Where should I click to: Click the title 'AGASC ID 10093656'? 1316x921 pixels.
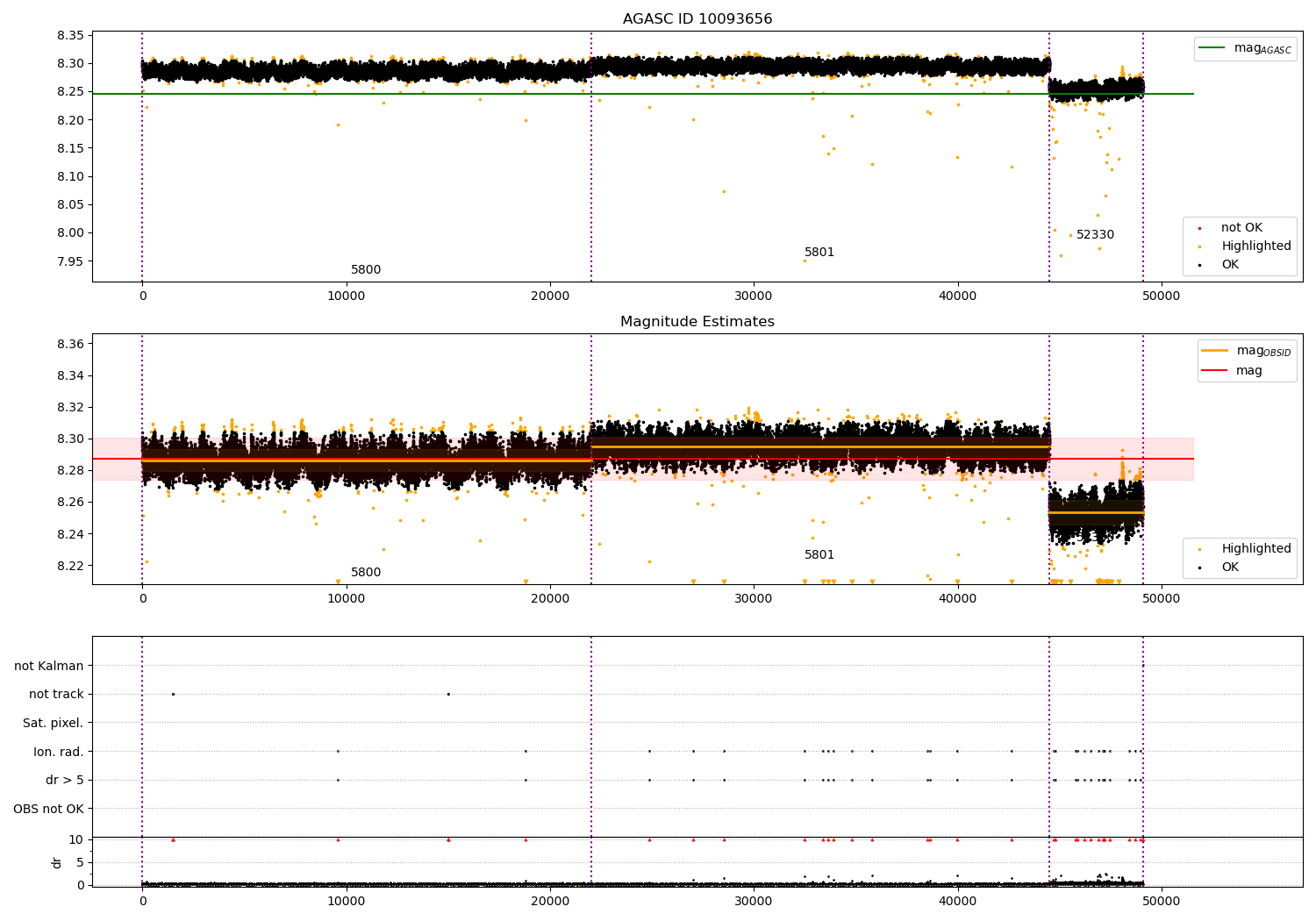(x=697, y=19)
